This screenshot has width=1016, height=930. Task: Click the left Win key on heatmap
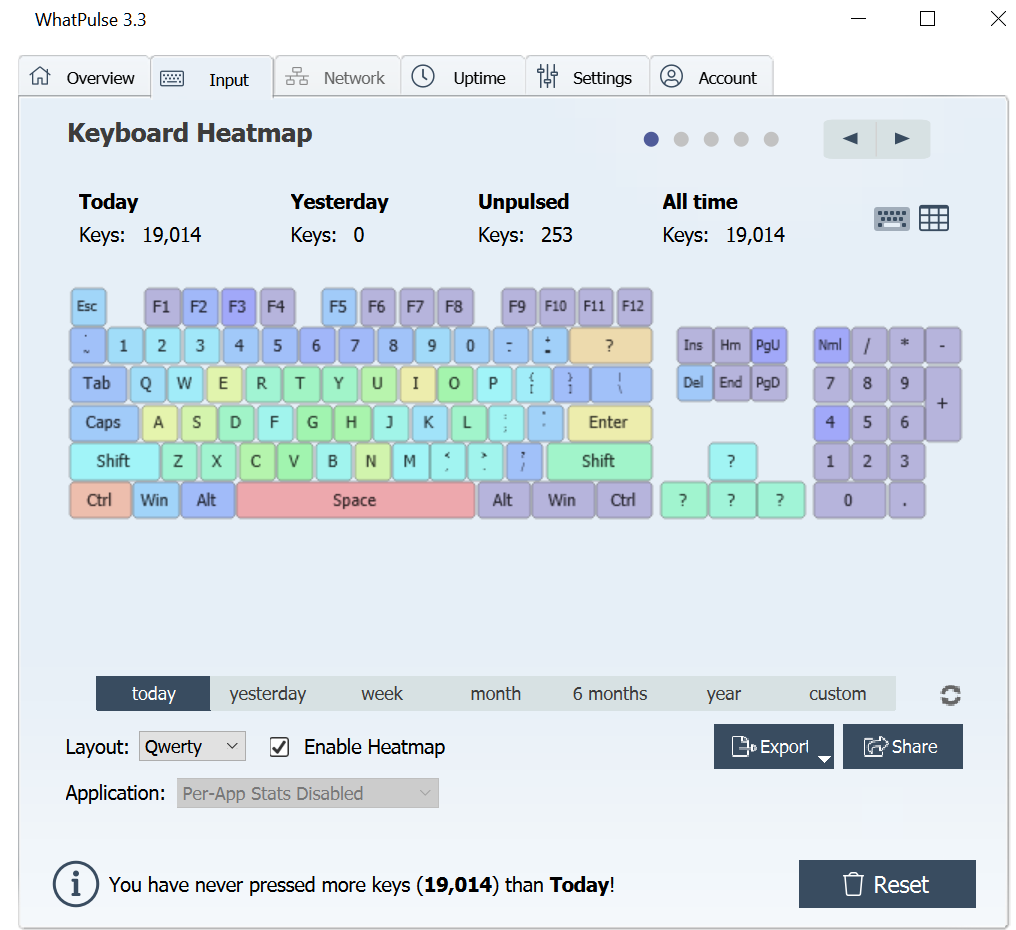point(156,500)
